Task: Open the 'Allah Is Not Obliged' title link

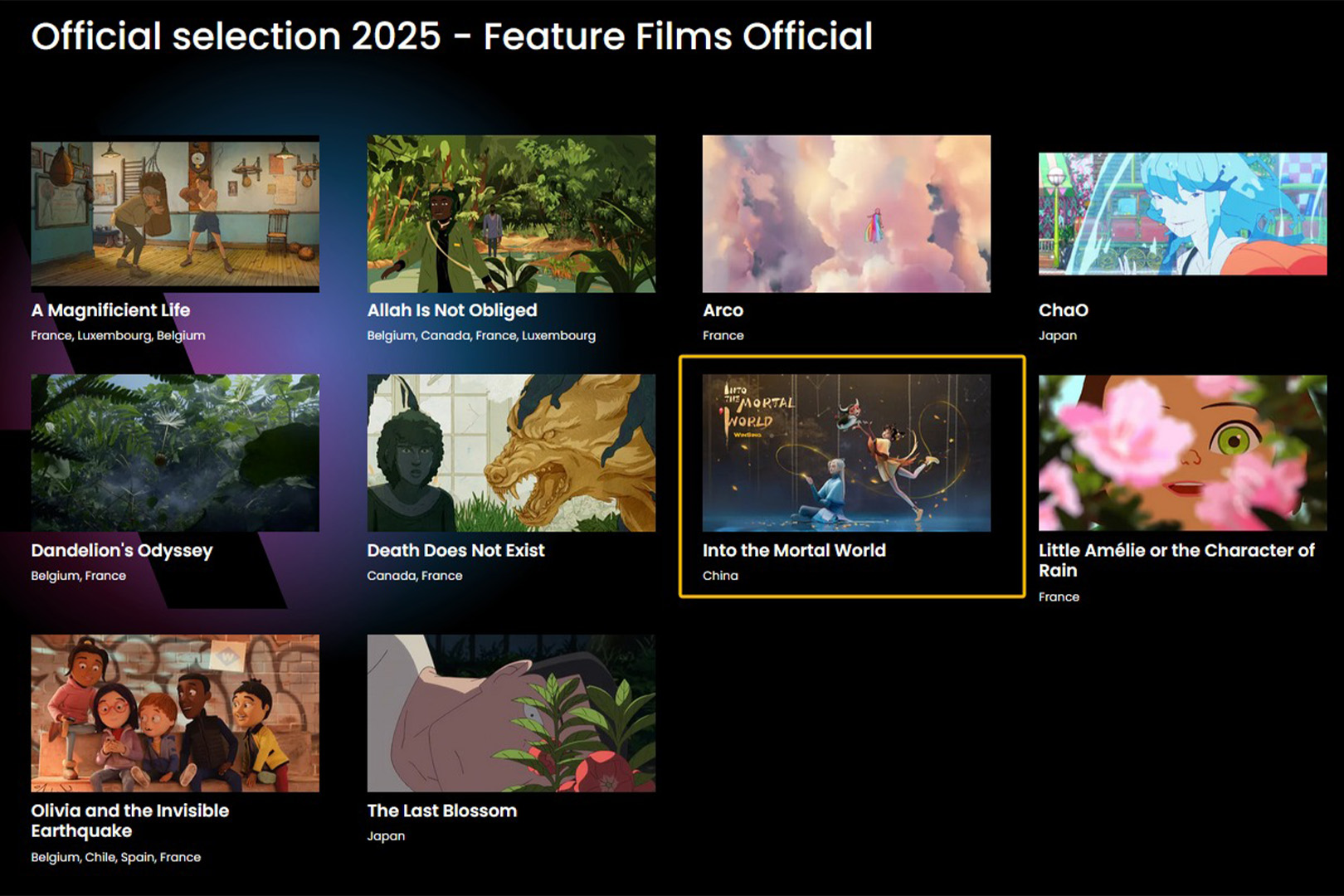Action: [452, 310]
